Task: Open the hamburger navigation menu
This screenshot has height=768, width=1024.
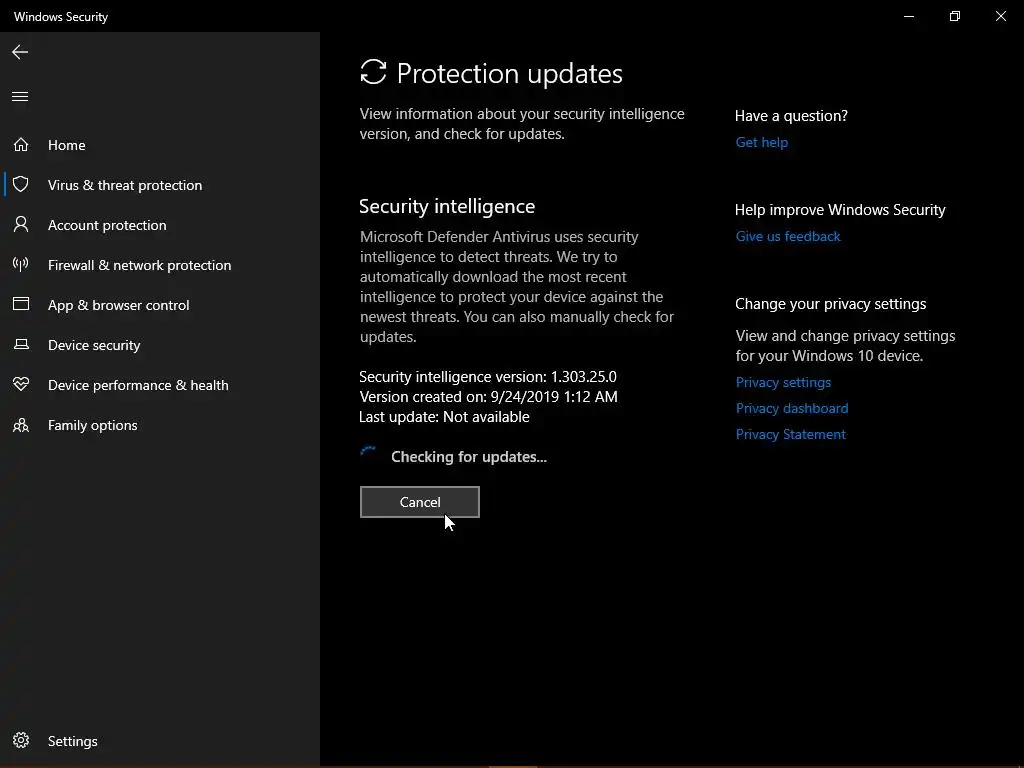Action: pyautogui.click(x=20, y=97)
